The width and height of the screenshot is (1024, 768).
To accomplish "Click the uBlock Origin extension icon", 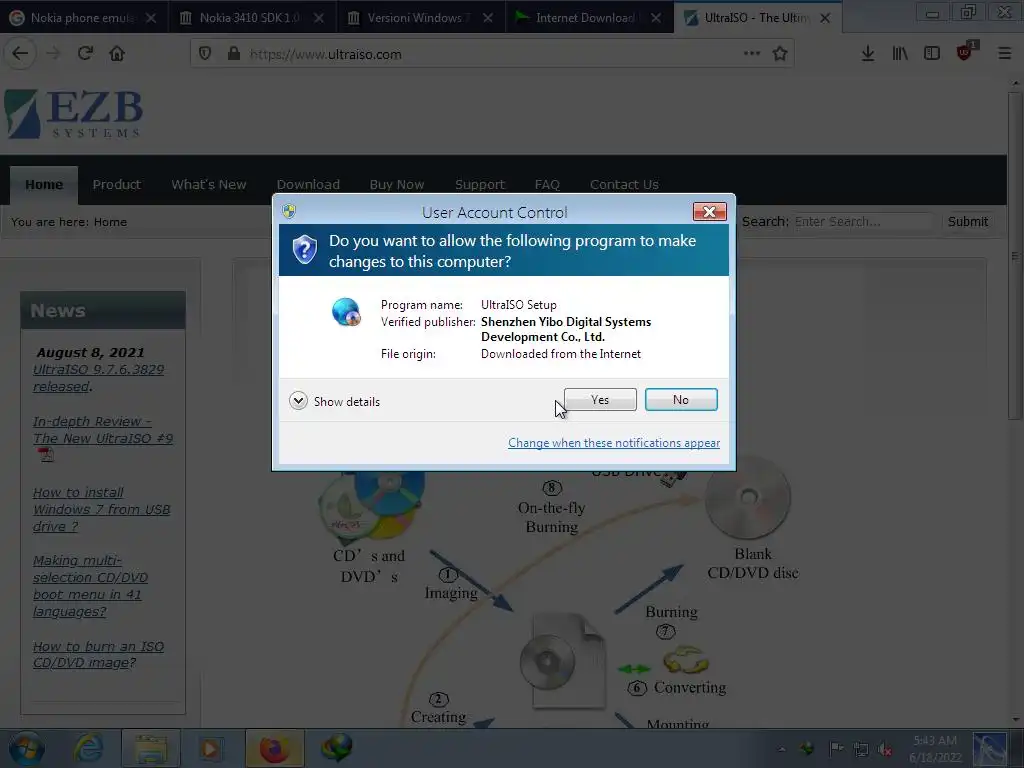I will click(965, 52).
